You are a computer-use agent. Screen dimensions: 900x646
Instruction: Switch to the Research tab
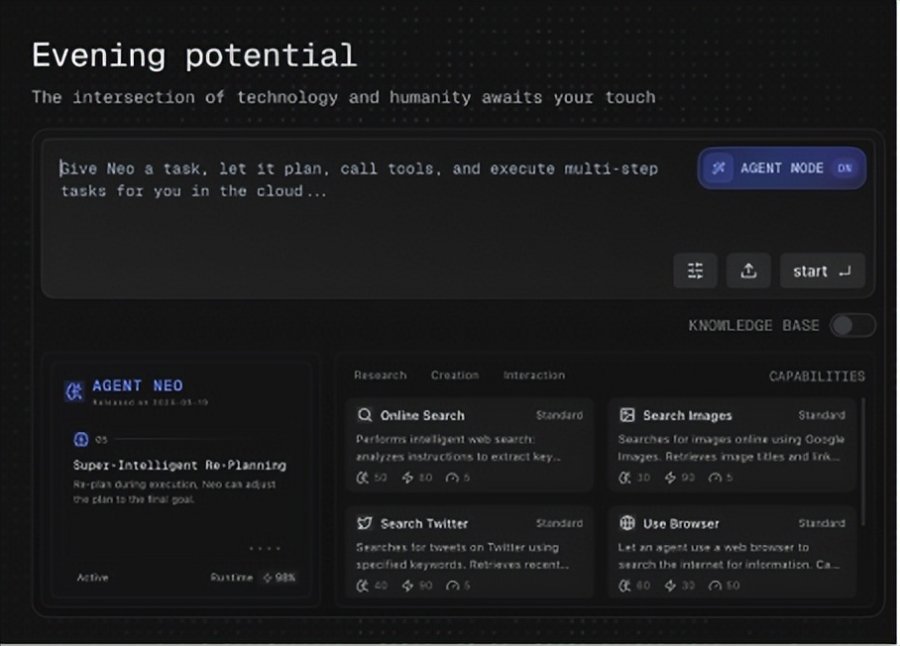[x=380, y=375]
